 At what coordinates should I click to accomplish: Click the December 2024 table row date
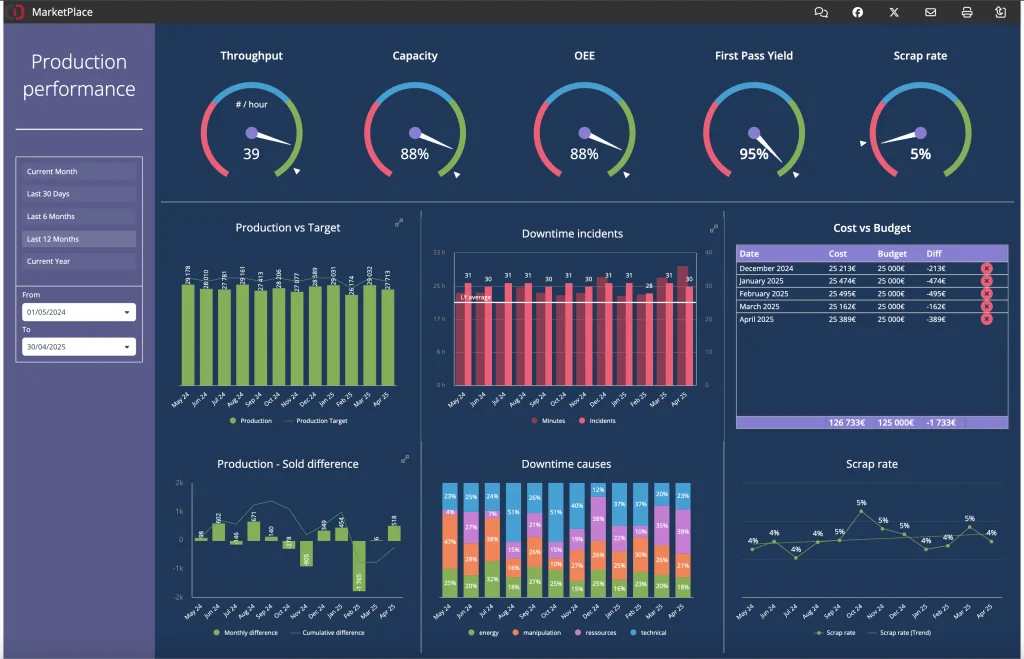(x=766, y=268)
